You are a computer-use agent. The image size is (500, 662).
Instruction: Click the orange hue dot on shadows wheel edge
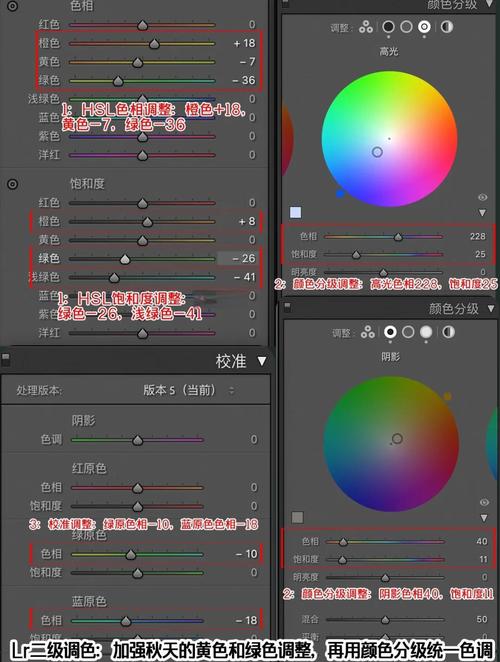448,396
